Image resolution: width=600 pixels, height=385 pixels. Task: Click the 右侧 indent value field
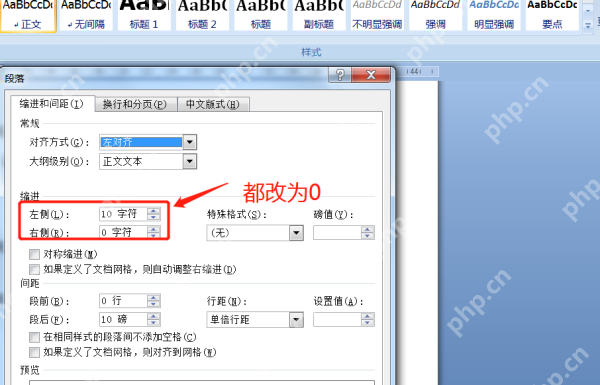coord(123,232)
